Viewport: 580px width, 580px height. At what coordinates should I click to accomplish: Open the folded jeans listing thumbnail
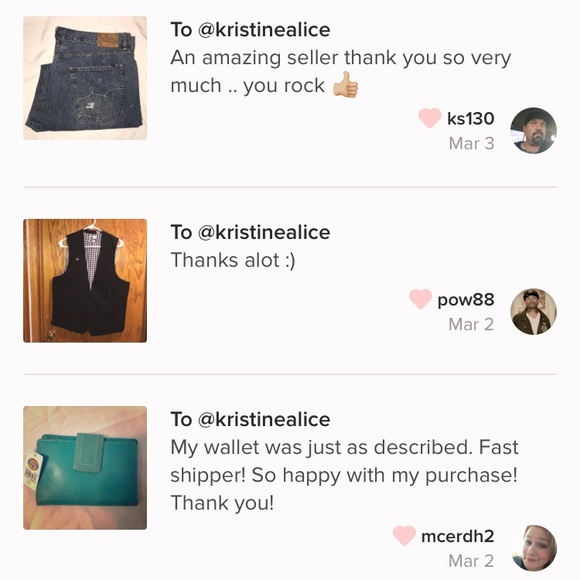point(85,78)
